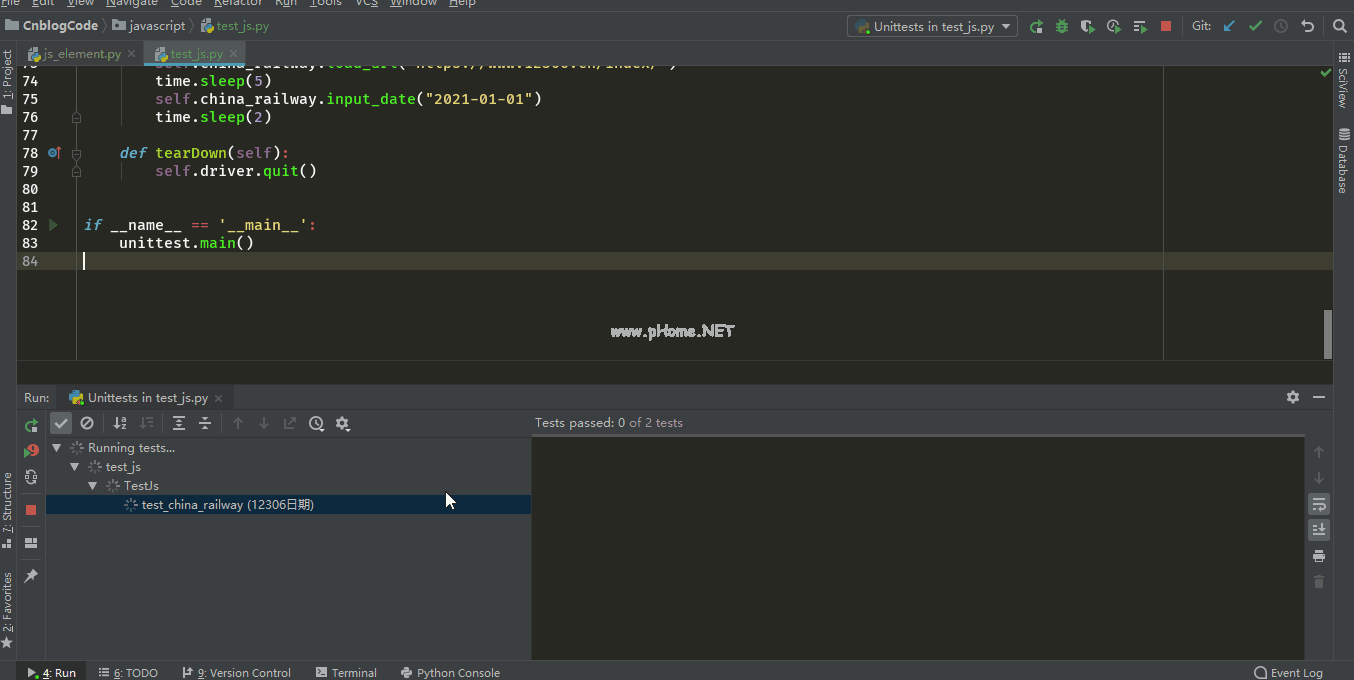Screen dimensions: 1354x680
Task: Pin the Run tab
Action: point(31,576)
